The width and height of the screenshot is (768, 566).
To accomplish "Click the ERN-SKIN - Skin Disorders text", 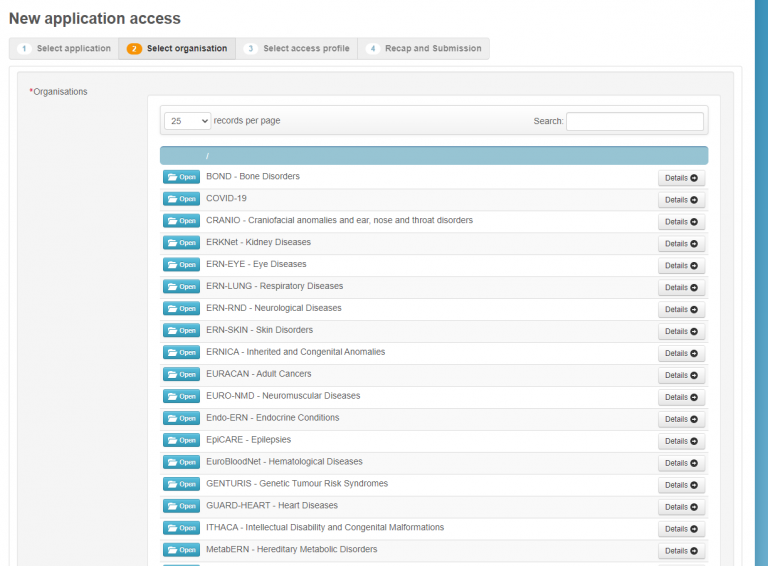I will tap(260, 330).
